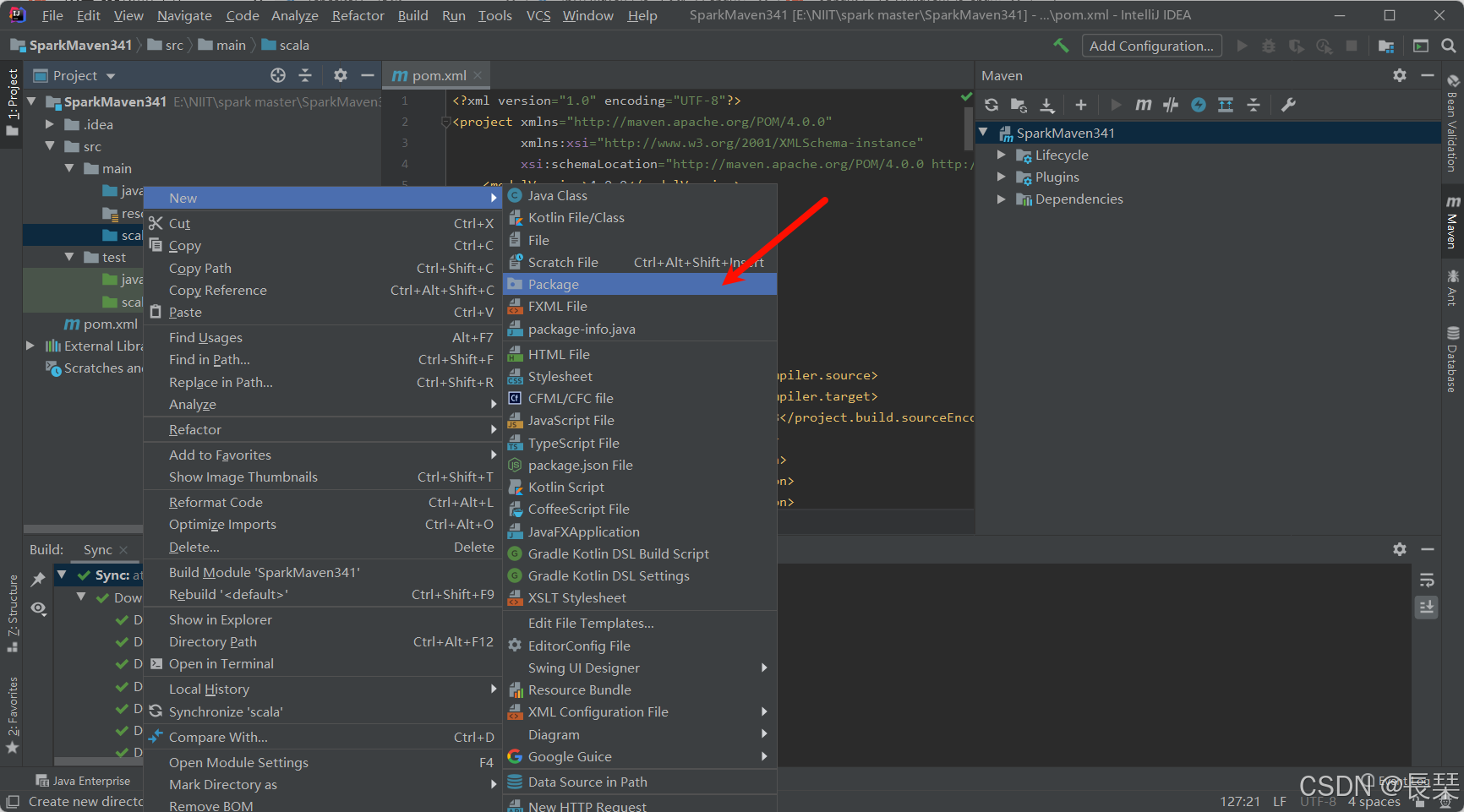Expand the Dependencies node in Maven
The height and width of the screenshot is (812, 1464).
click(x=1001, y=199)
